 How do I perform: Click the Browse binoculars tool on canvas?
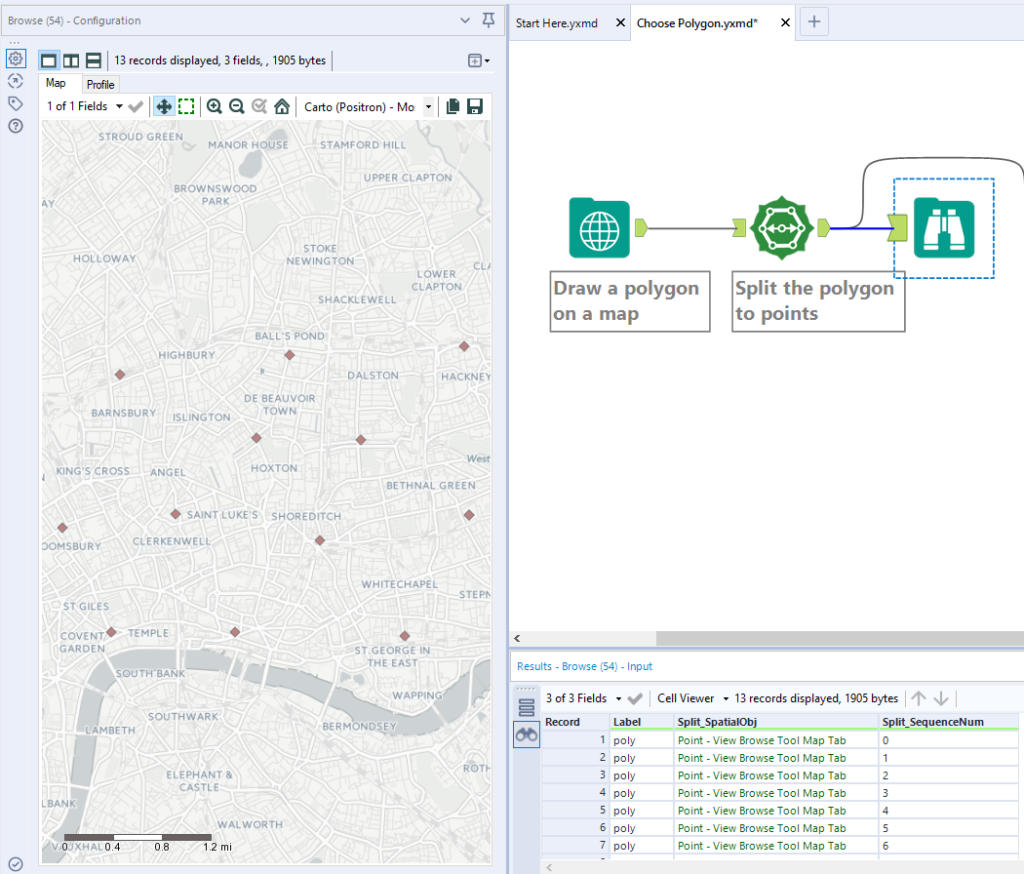click(943, 229)
